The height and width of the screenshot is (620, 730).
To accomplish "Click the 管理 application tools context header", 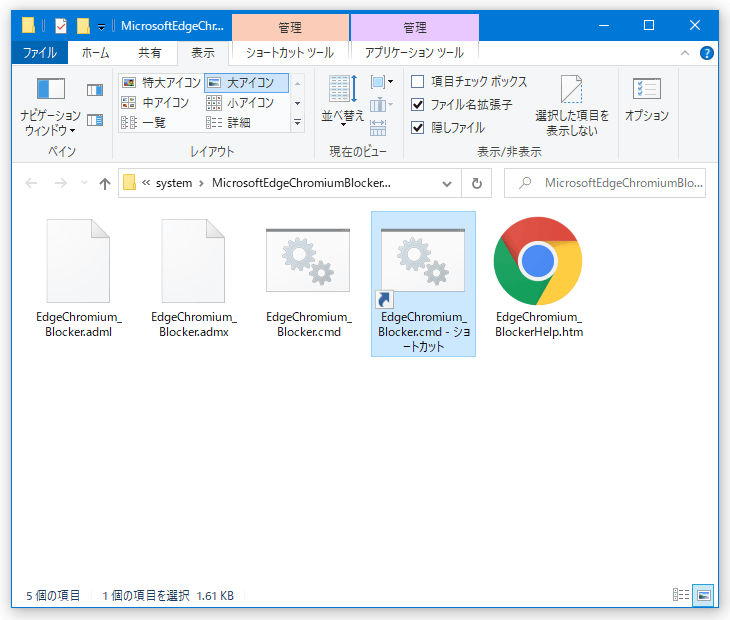I will pyautogui.click(x=414, y=27).
